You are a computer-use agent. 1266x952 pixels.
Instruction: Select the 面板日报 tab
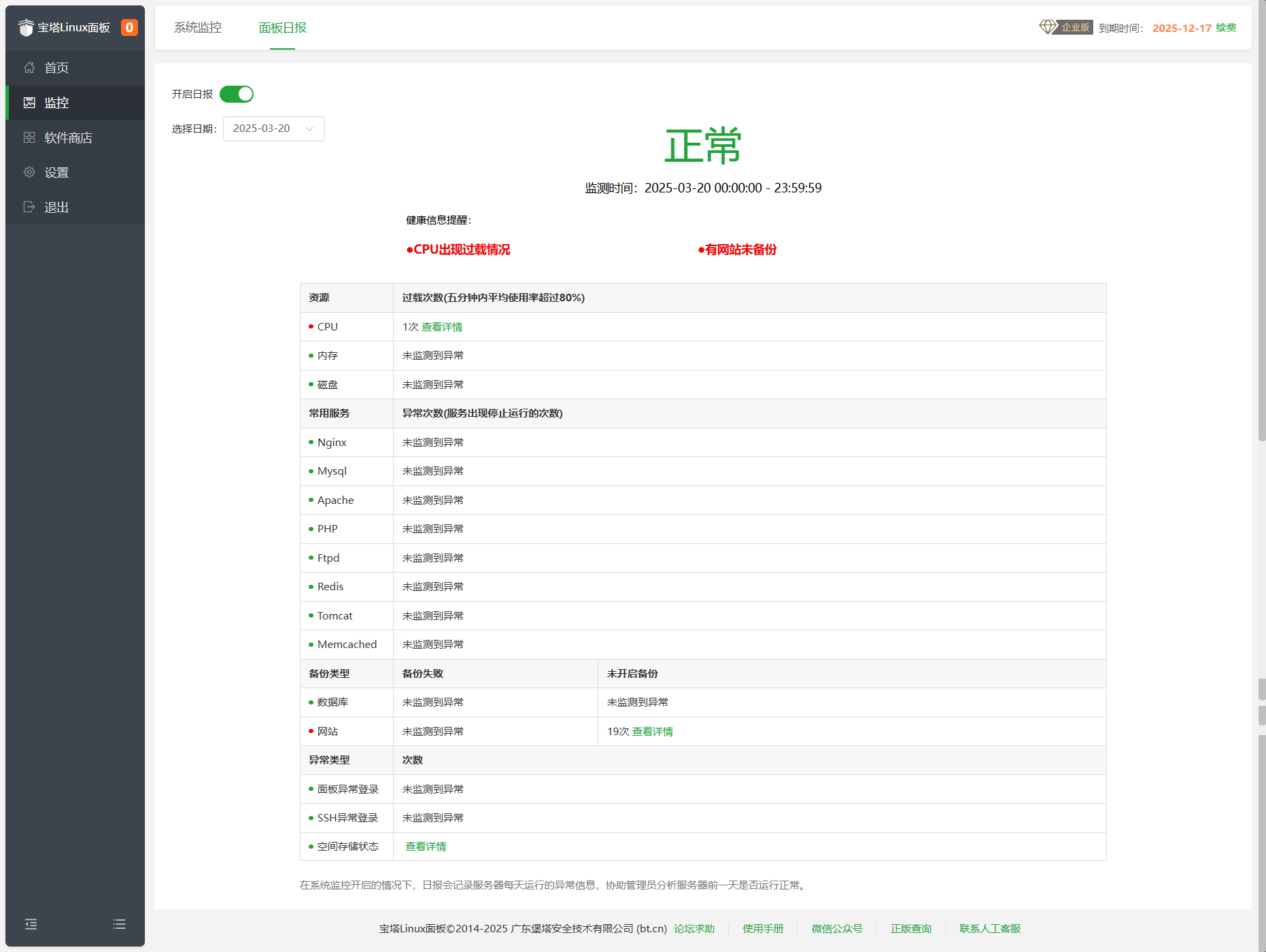tap(283, 27)
